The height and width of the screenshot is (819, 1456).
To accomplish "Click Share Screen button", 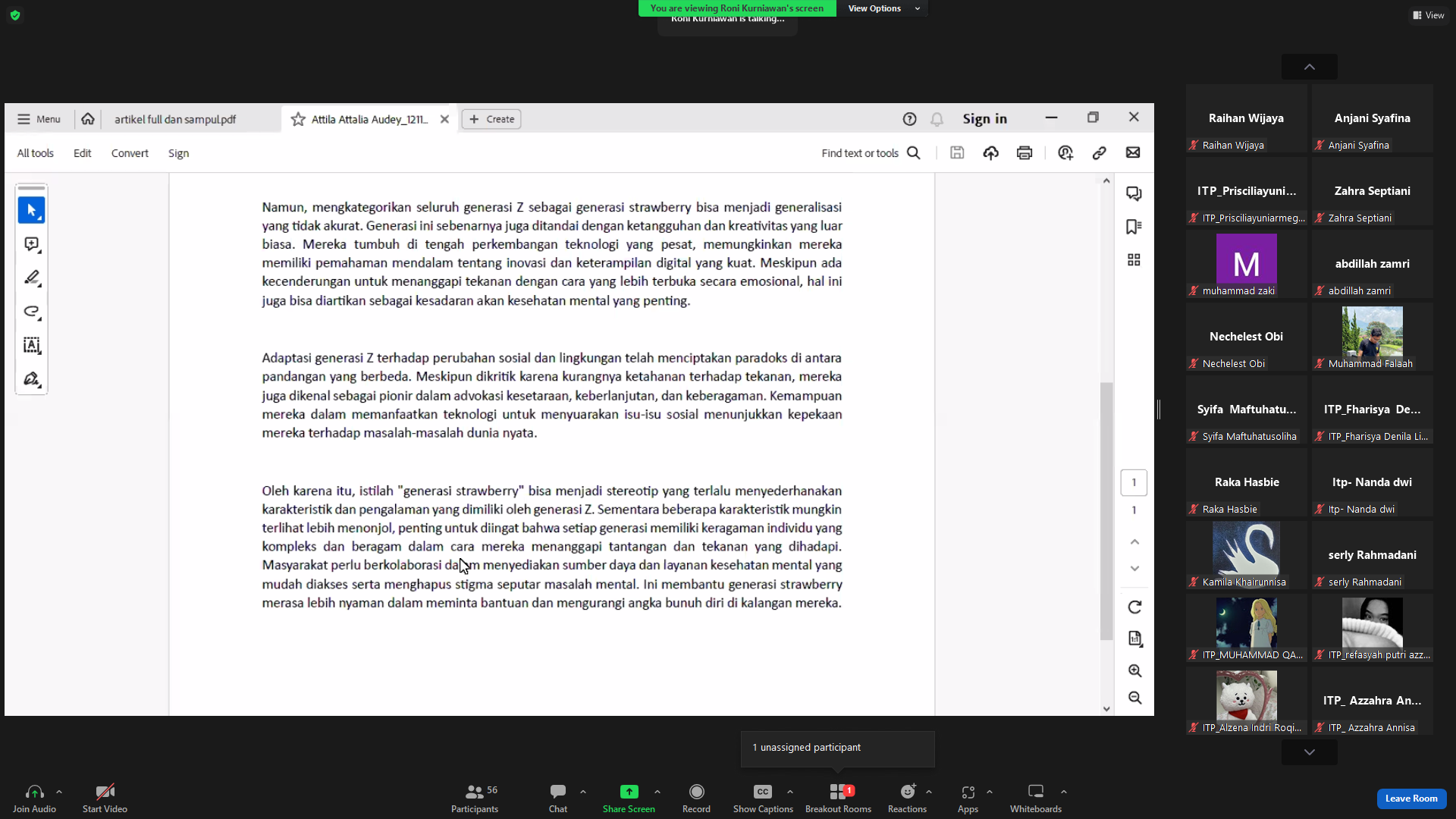I will tap(629, 799).
